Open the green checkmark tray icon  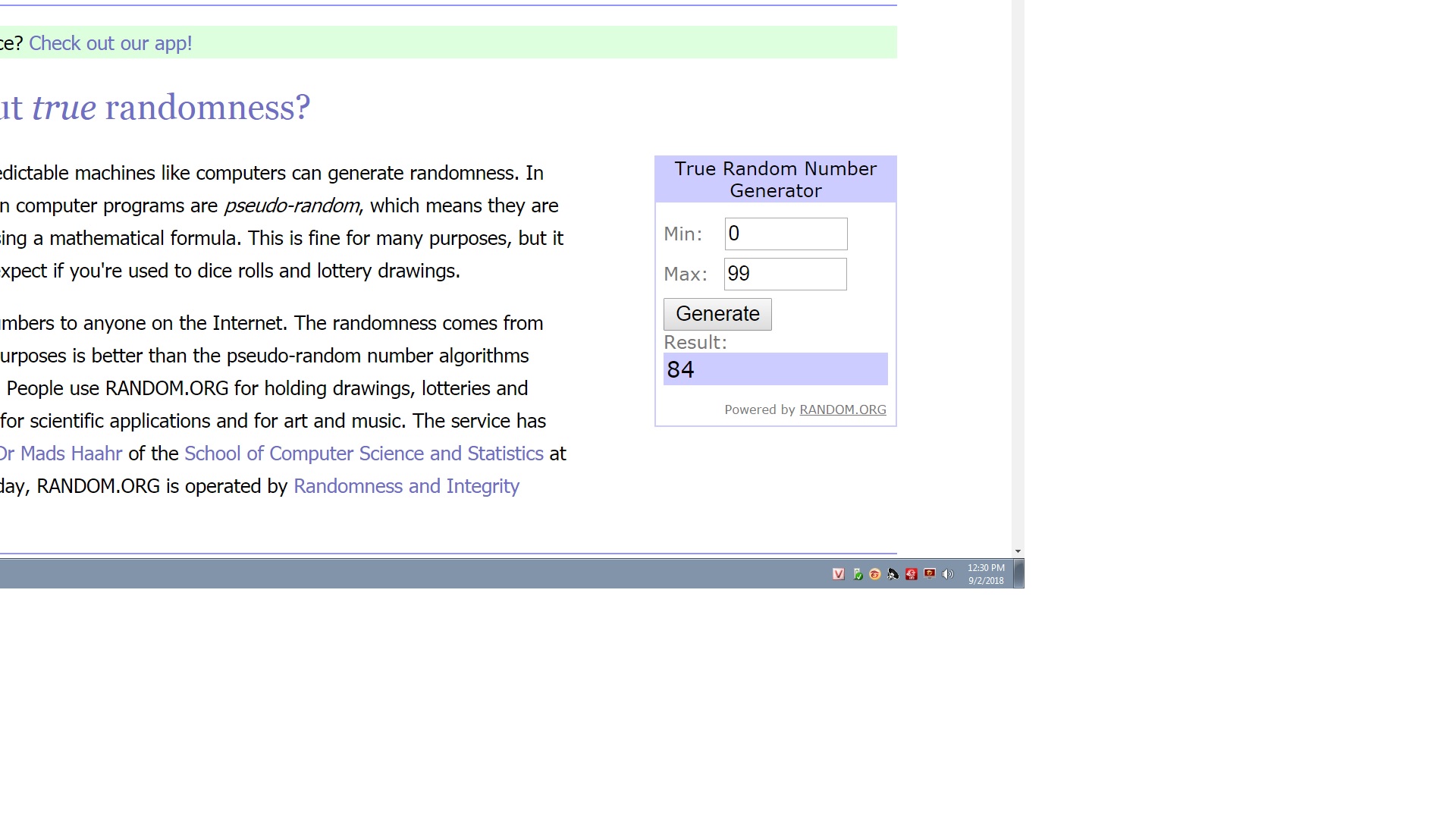pyautogui.click(x=857, y=574)
